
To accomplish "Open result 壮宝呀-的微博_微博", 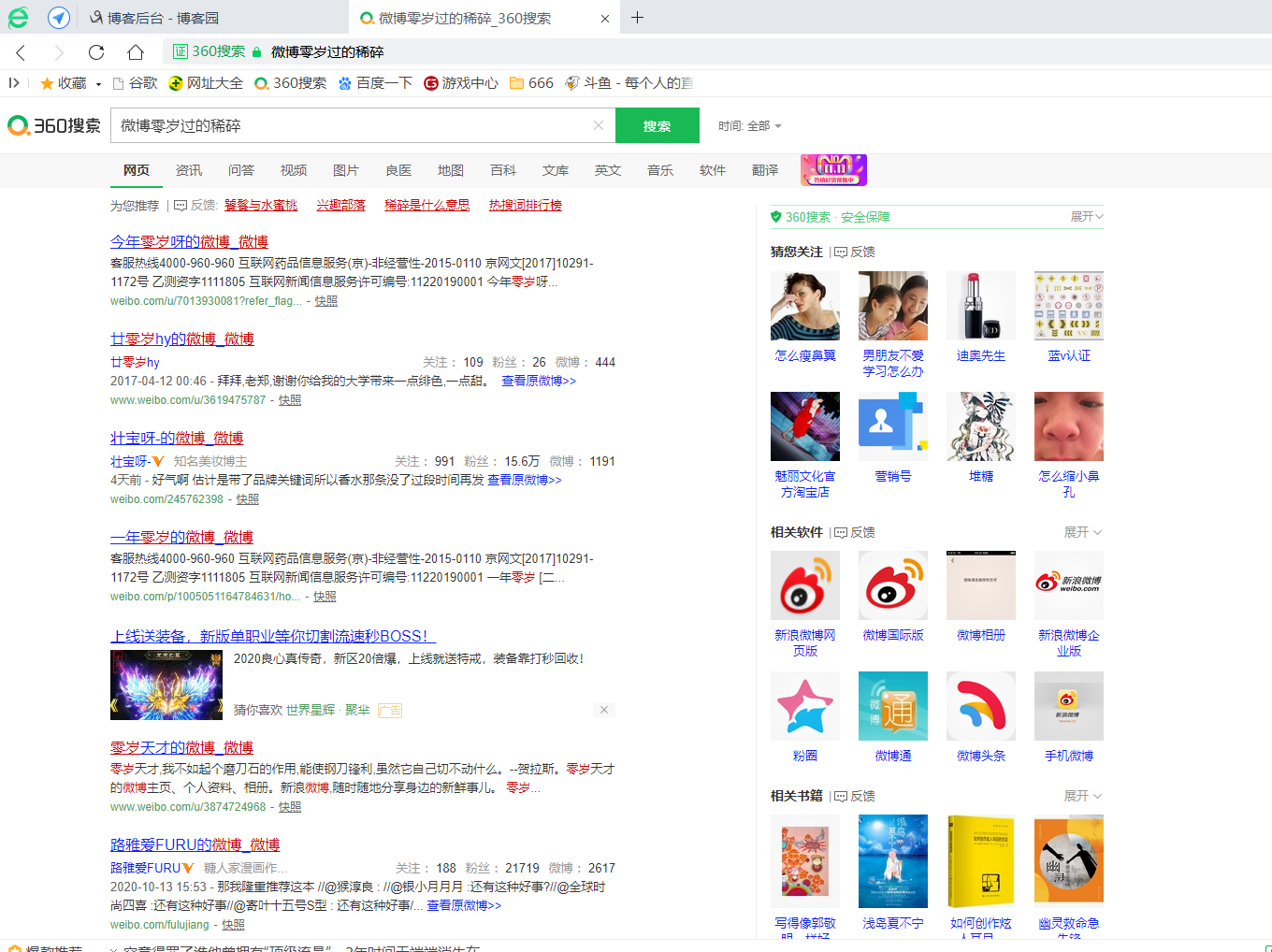I will point(177,438).
